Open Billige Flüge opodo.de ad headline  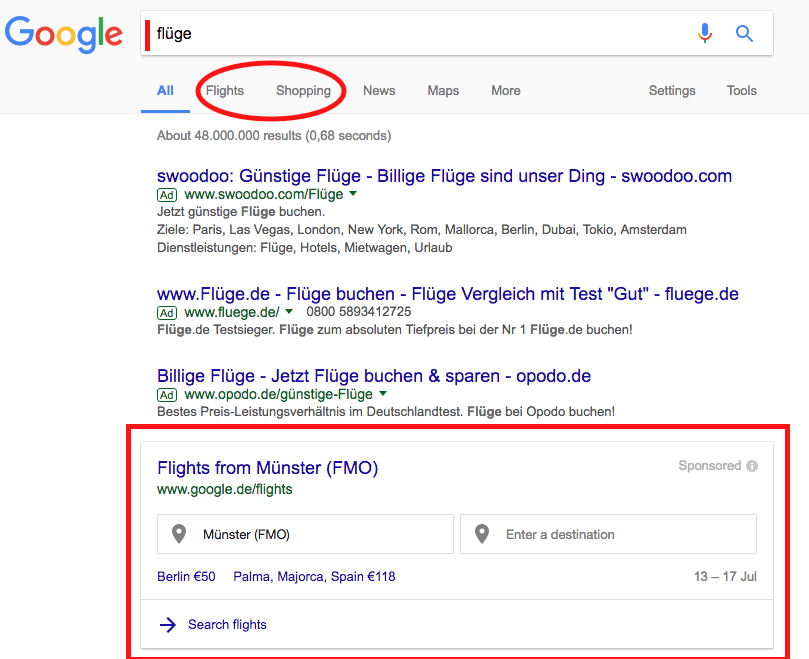point(374,376)
